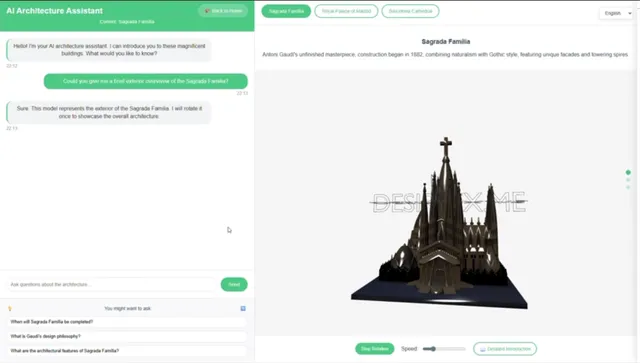Click the Sagrada Familia 3D model
The width and height of the screenshot is (640, 363).
(440, 224)
